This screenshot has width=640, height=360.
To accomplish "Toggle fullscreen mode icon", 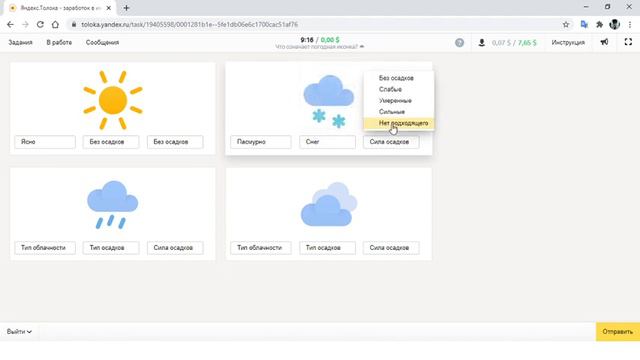I will click(628, 42).
